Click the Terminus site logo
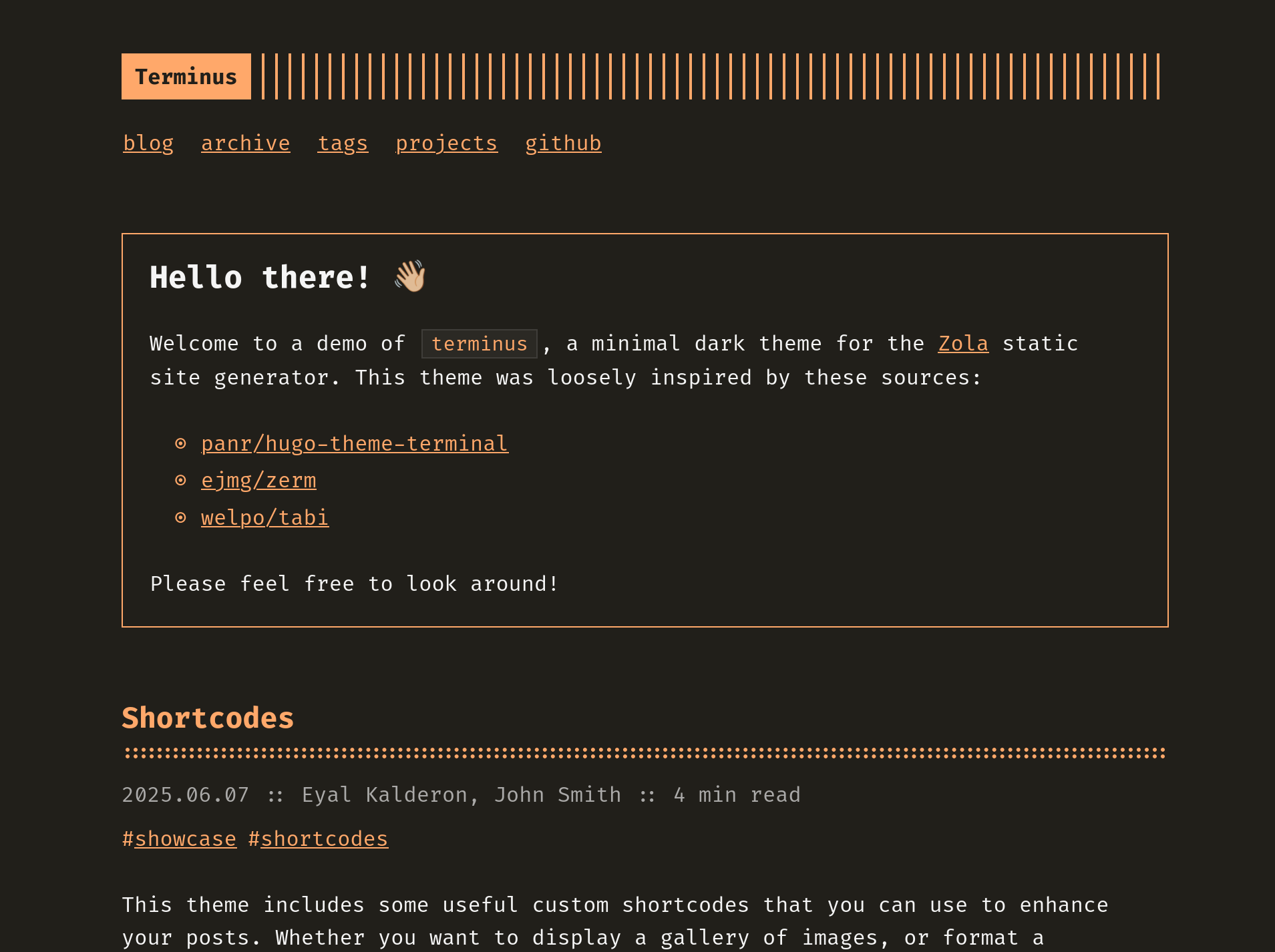The height and width of the screenshot is (952, 1275). click(186, 75)
